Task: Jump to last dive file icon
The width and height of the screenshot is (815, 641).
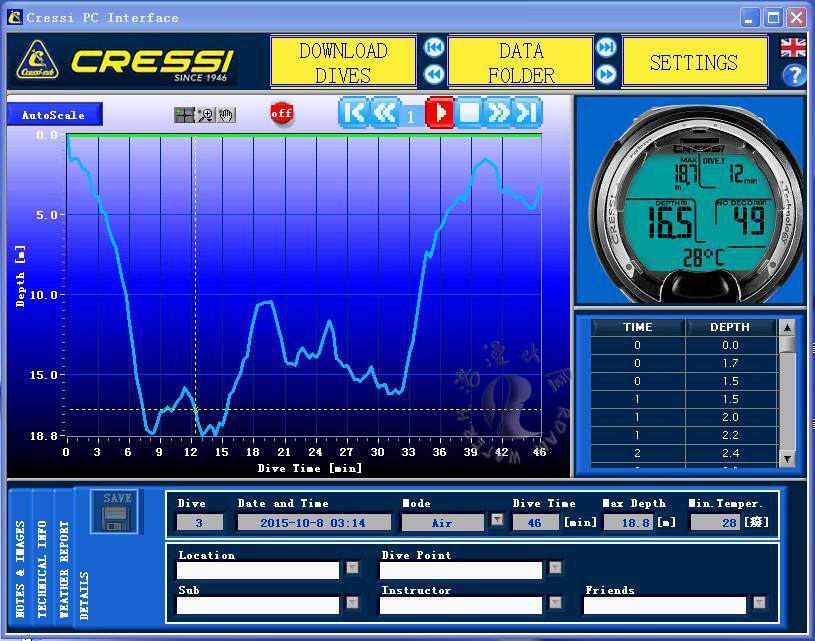Action: click(606, 48)
